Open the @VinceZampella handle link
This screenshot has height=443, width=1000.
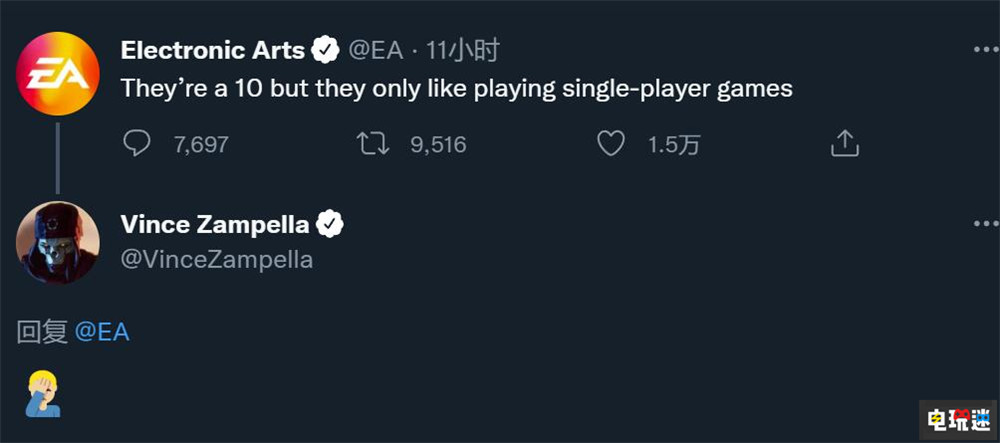(217, 260)
